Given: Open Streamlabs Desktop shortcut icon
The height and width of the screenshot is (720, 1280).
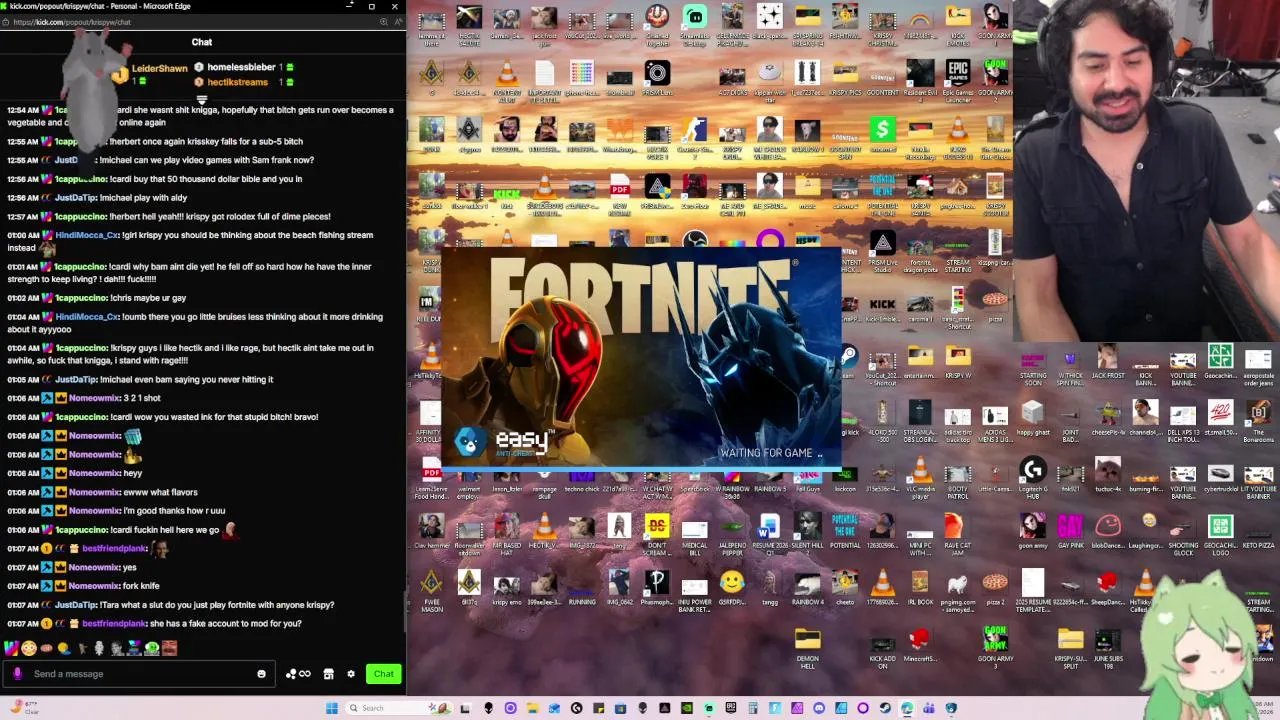Looking at the screenshot, I should [x=695, y=25].
